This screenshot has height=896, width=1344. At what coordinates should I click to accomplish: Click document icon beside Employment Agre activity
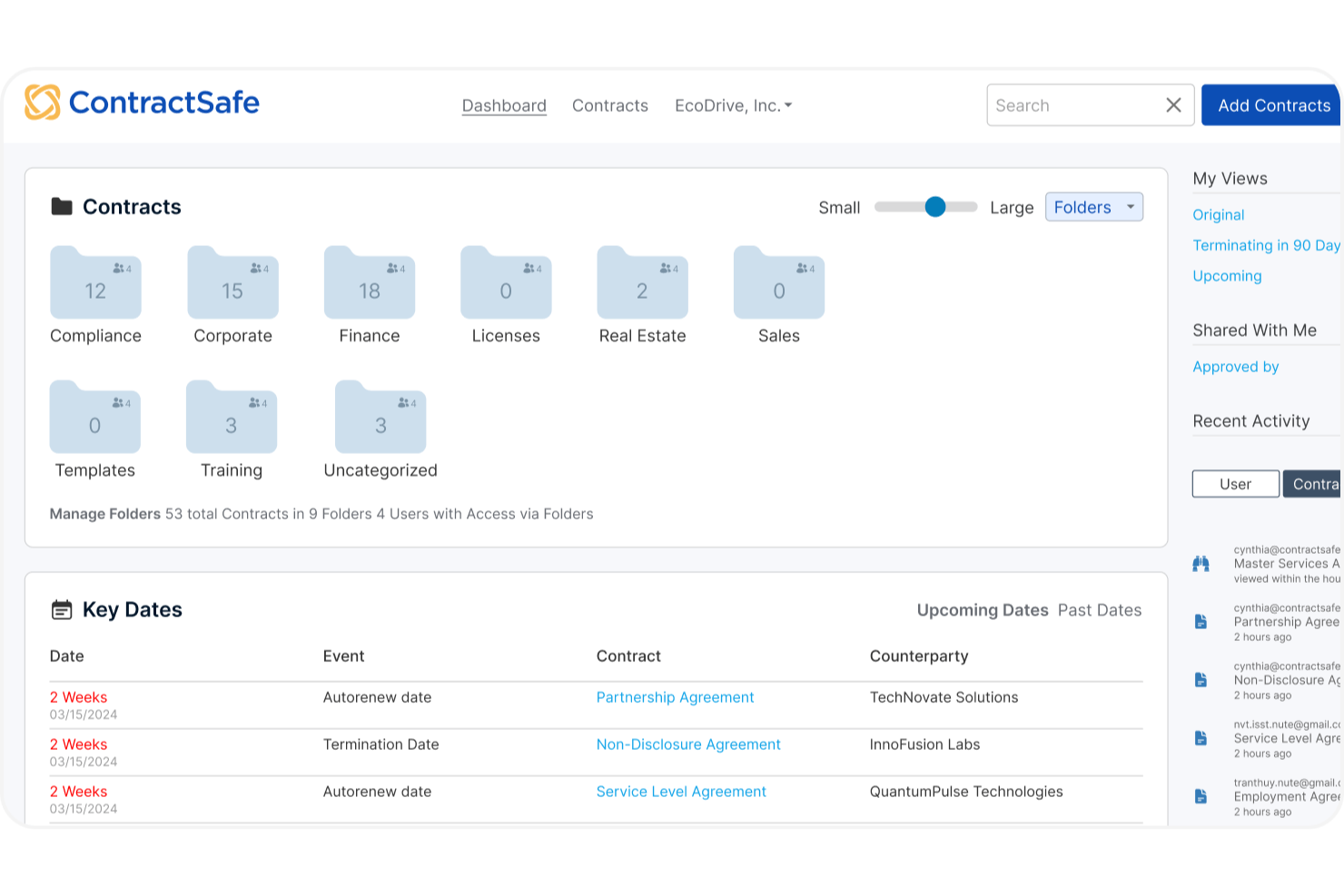coord(1201,796)
